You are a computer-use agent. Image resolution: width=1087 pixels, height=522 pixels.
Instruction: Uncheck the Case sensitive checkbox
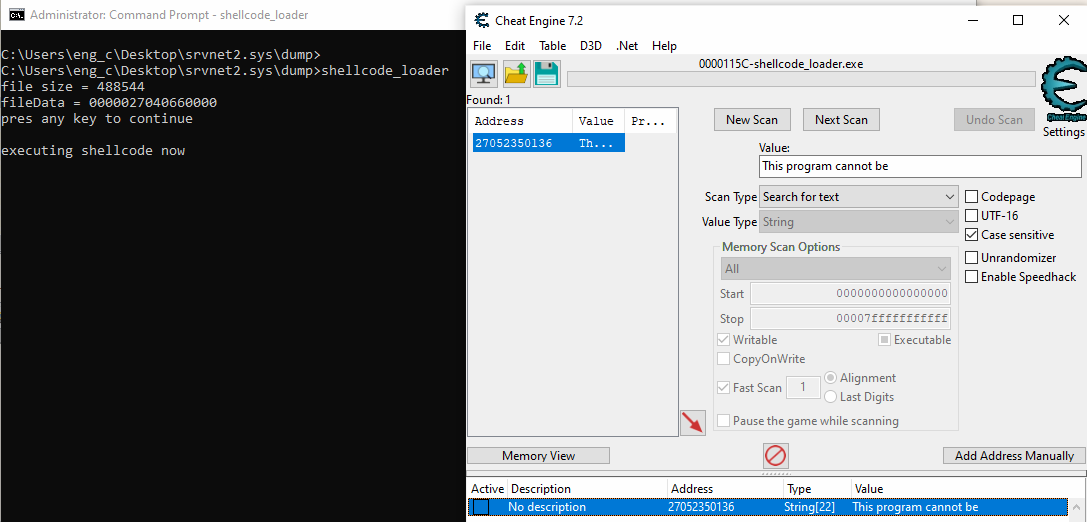coord(972,235)
